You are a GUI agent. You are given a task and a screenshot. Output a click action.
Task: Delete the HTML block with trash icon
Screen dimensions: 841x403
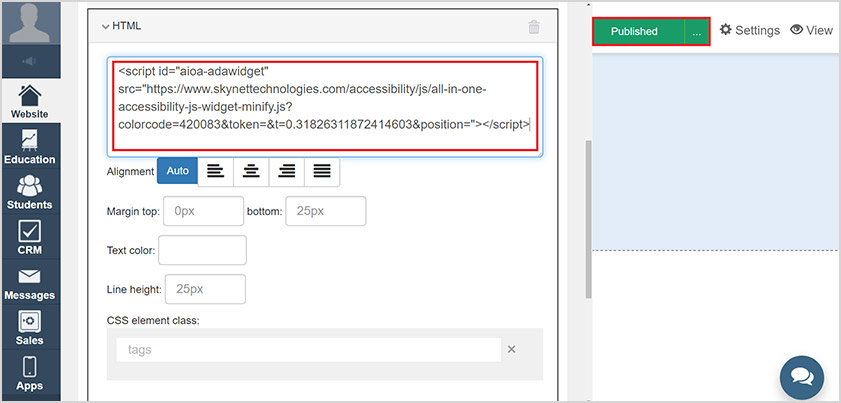[534, 27]
